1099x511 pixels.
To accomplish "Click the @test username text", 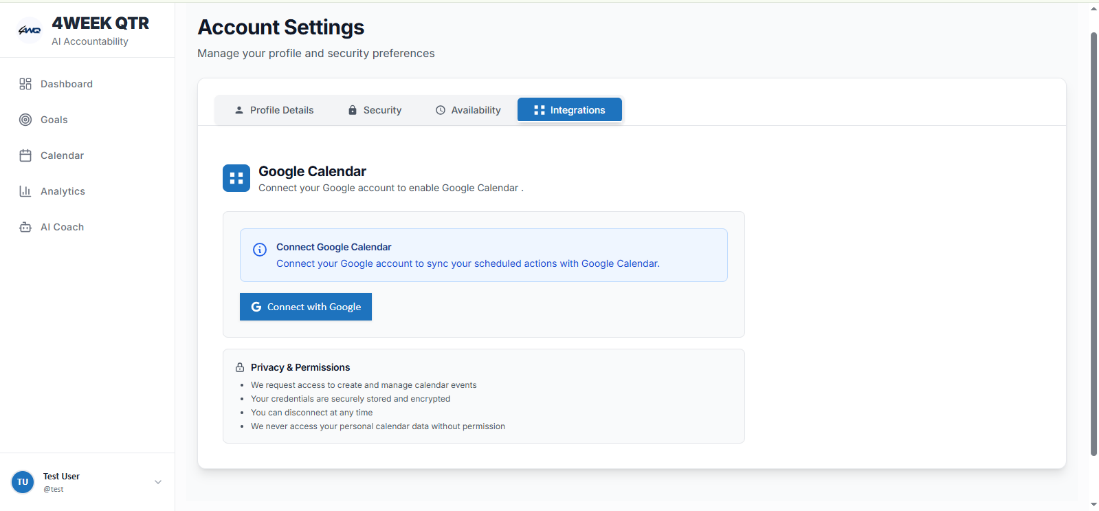I will tap(53, 489).
